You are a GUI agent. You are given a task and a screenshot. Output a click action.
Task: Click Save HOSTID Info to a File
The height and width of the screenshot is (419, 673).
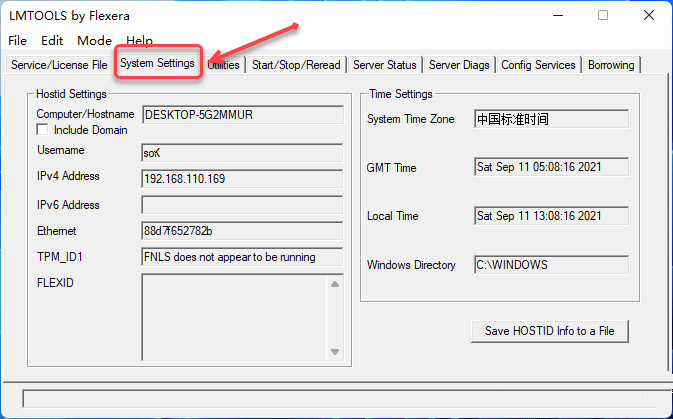pyautogui.click(x=549, y=331)
